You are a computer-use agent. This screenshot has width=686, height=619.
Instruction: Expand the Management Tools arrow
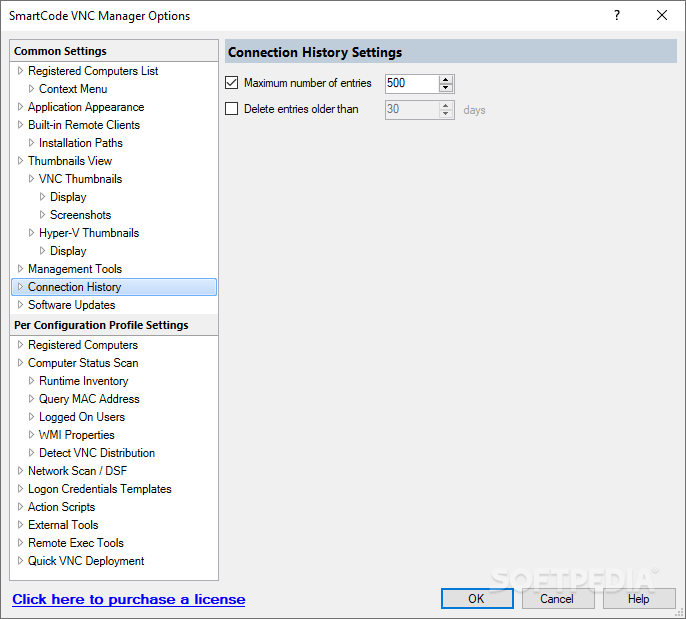pyautogui.click(x=20, y=268)
